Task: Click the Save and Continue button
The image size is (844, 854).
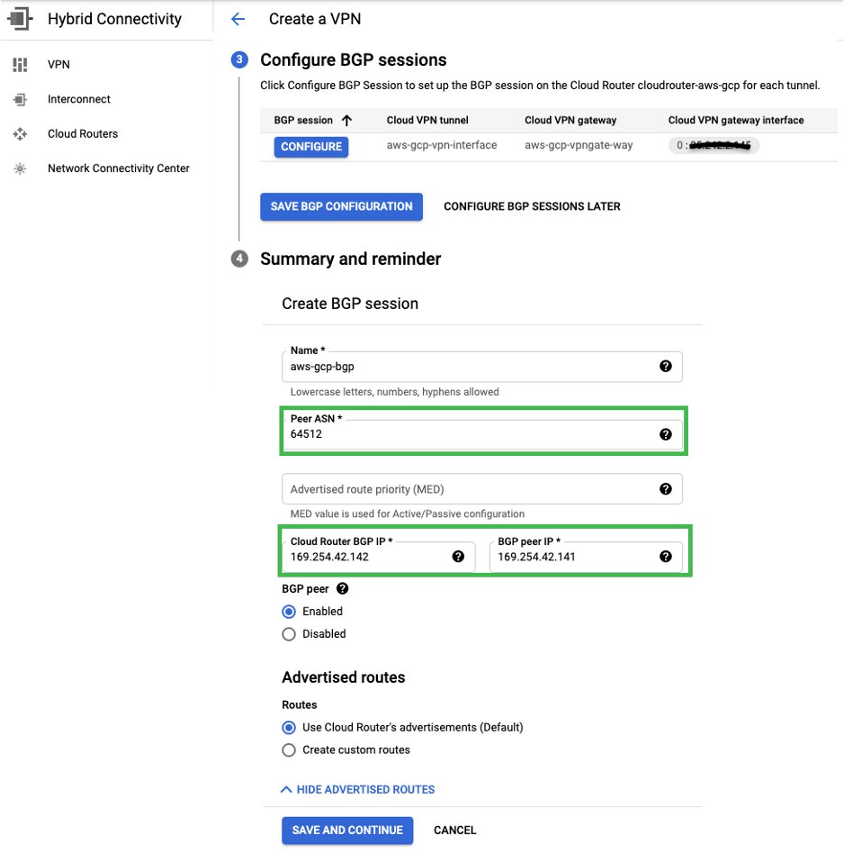Action: [347, 830]
